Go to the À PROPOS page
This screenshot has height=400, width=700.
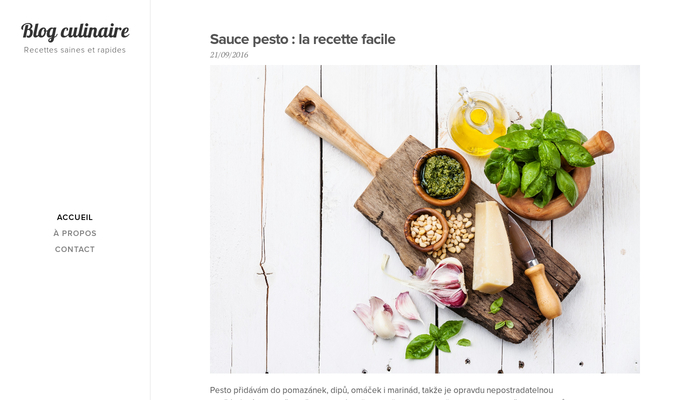pyautogui.click(x=75, y=233)
